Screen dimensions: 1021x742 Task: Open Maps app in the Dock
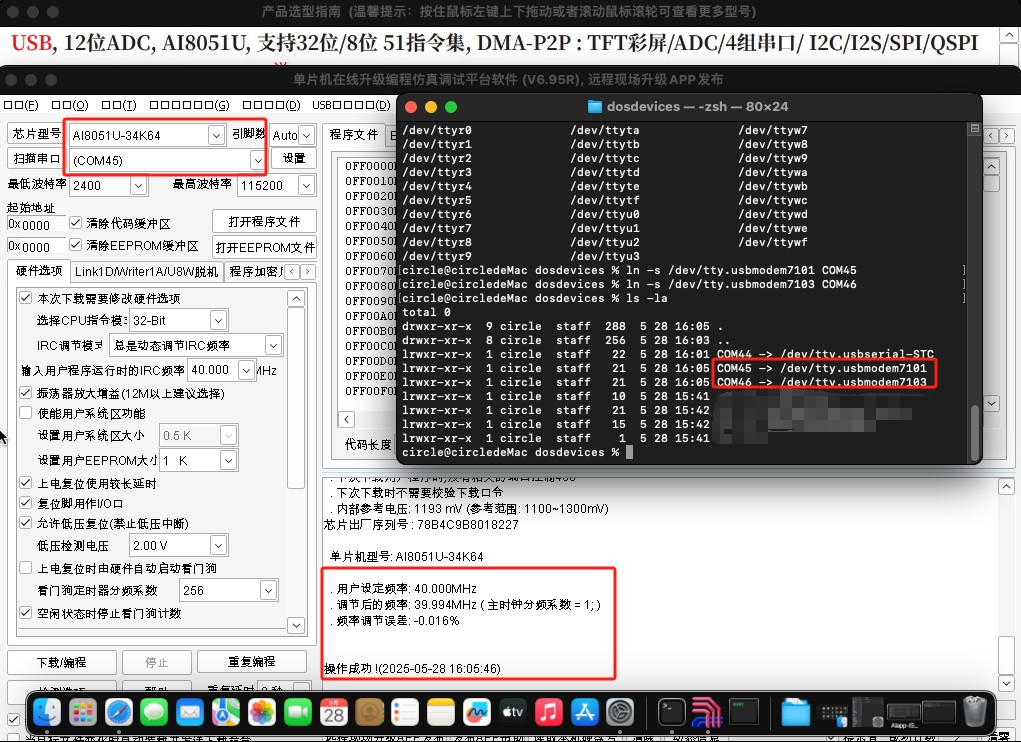tap(226, 712)
